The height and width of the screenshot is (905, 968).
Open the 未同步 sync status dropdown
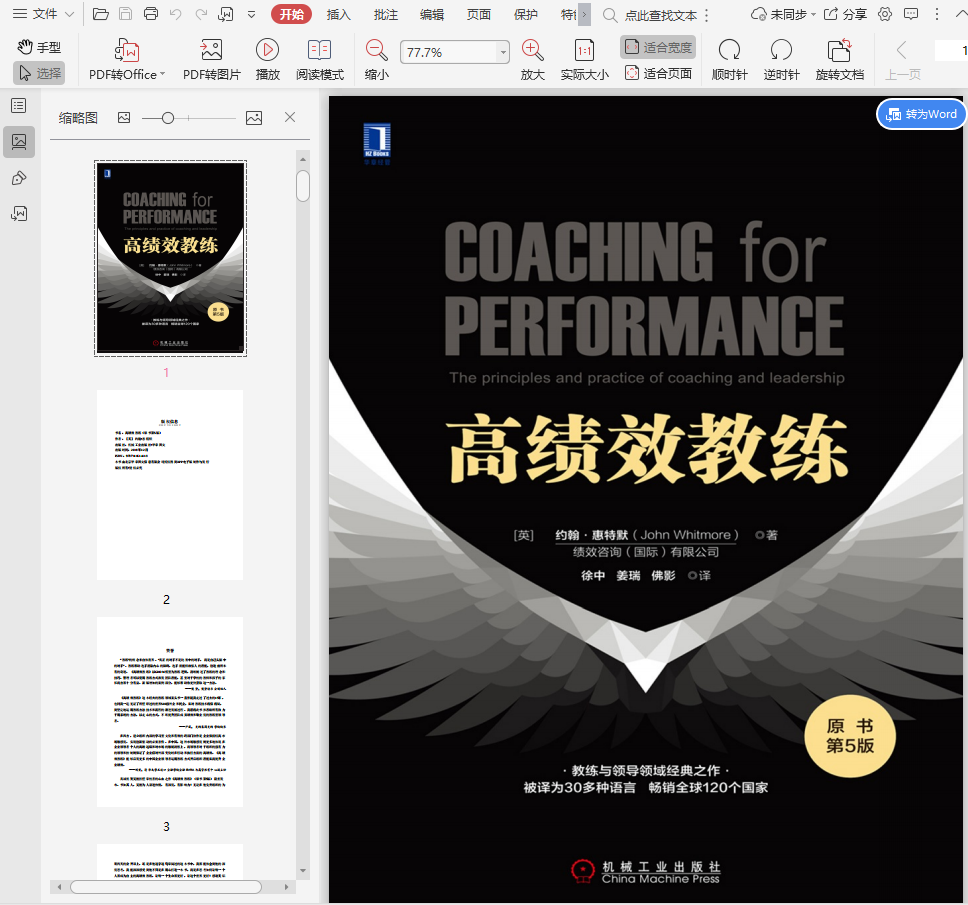click(x=783, y=14)
